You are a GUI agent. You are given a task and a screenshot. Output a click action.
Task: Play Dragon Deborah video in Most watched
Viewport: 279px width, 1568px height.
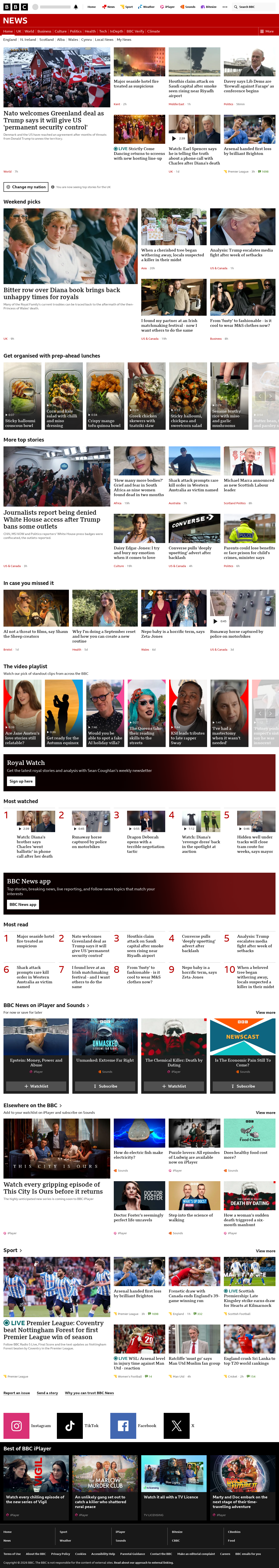point(134,828)
